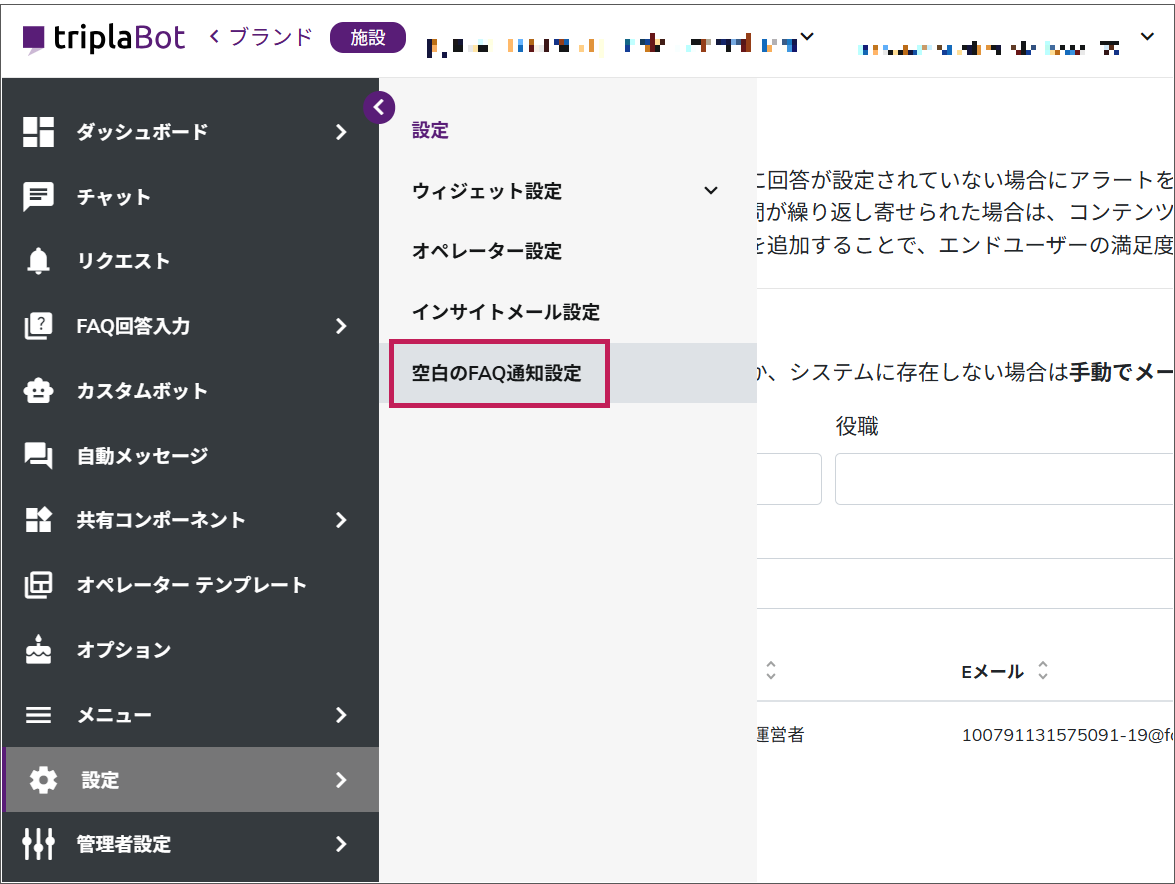The image size is (1175, 884).
Task: Open オペレーター設定 submenu entry
Action: click(487, 252)
